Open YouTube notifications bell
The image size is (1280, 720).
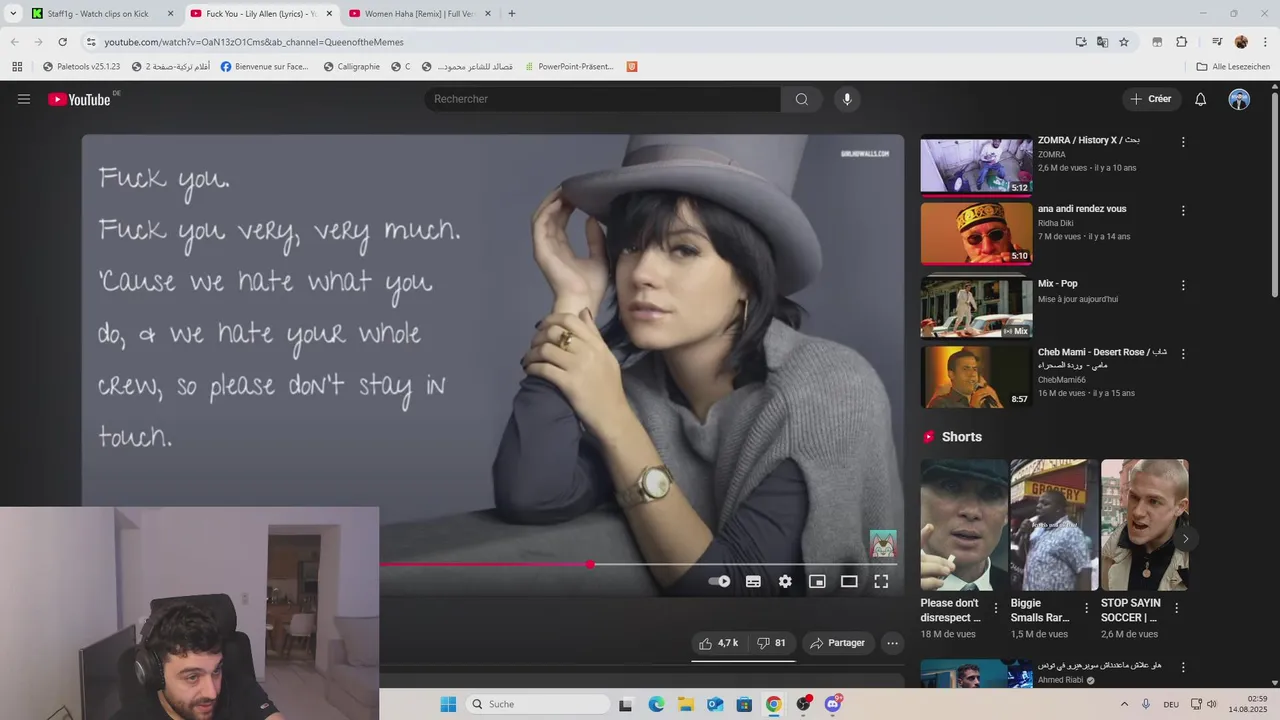pyautogui.click(x=1200, y=99)
